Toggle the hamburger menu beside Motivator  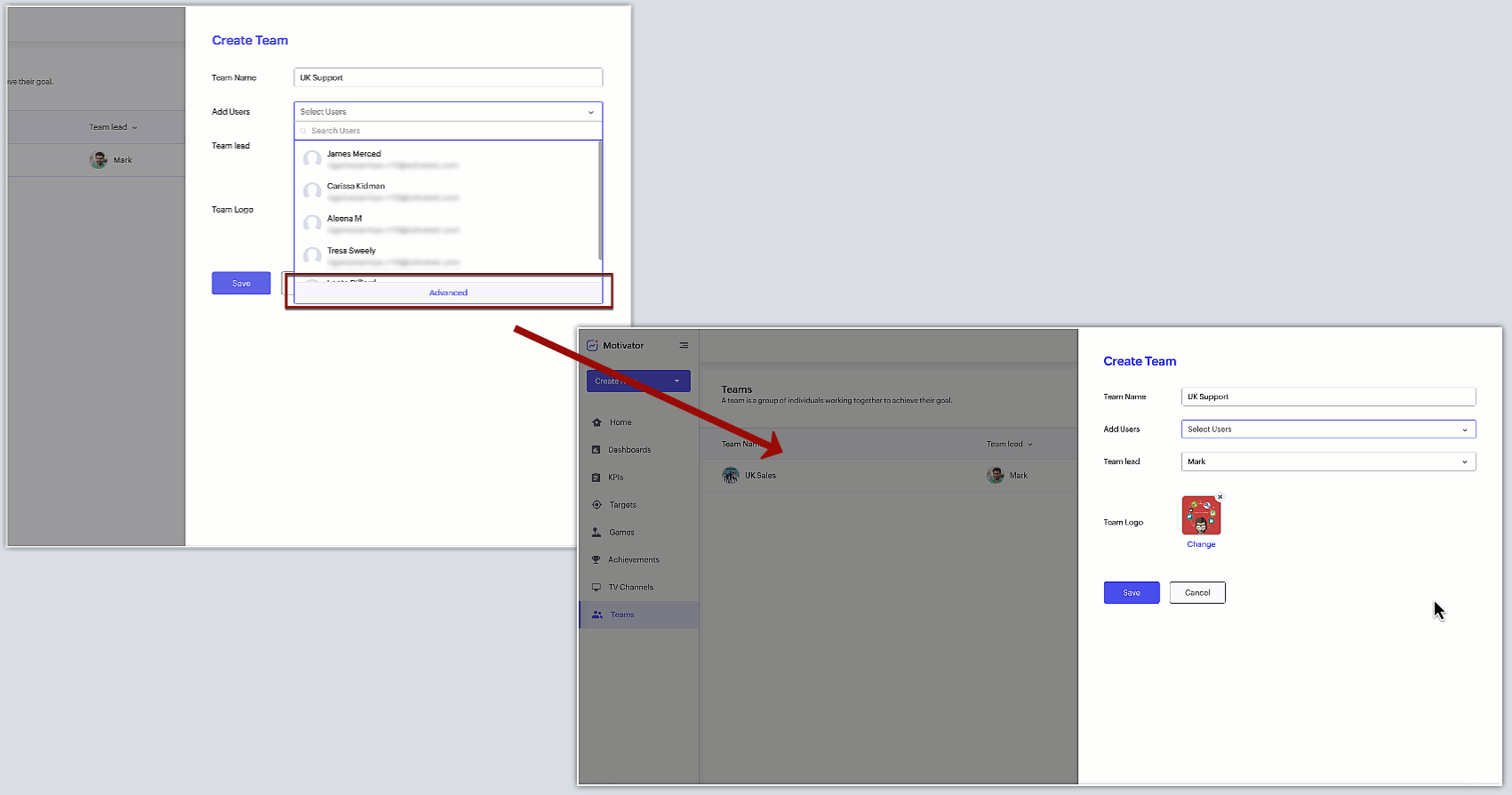tap(684, 346)
